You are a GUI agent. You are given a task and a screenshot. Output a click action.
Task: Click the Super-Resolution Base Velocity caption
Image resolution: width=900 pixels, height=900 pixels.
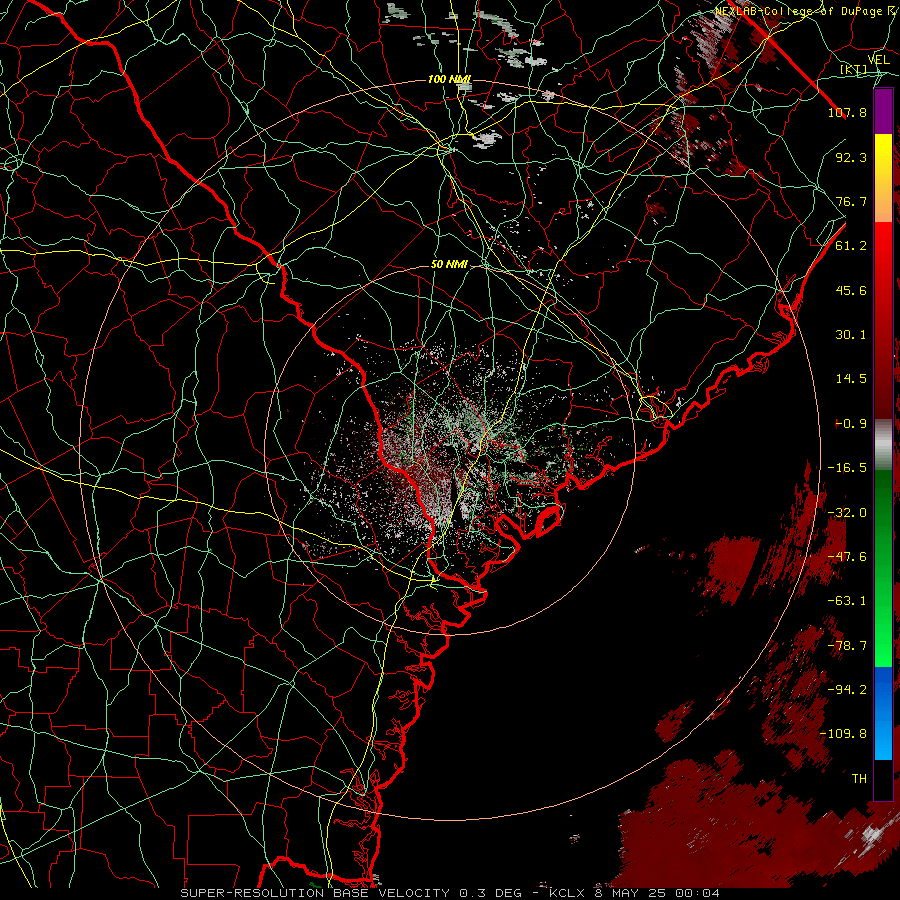(450, 893)
